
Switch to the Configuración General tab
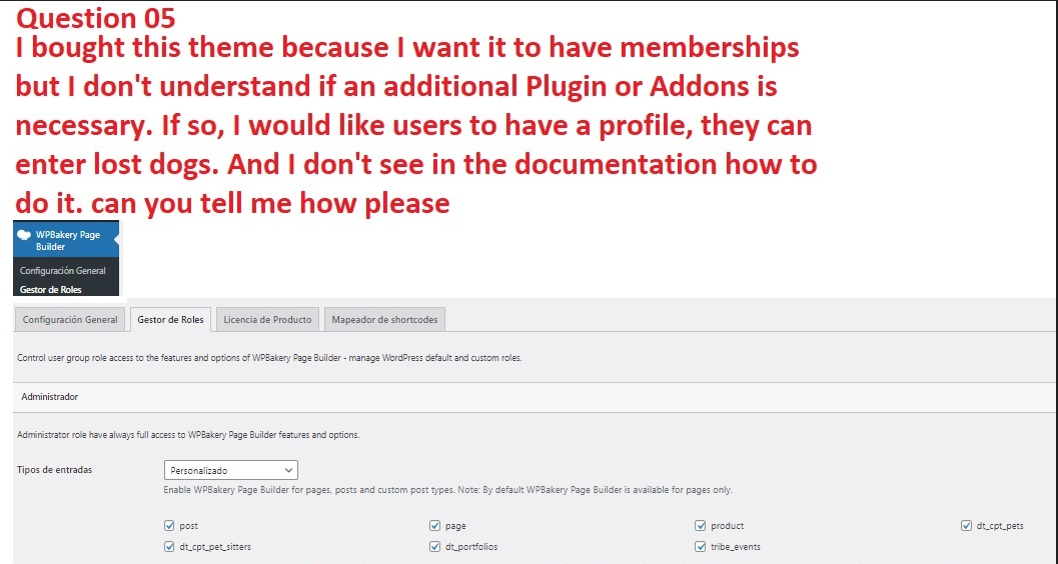pyautogui.click(x=70, y=320)
